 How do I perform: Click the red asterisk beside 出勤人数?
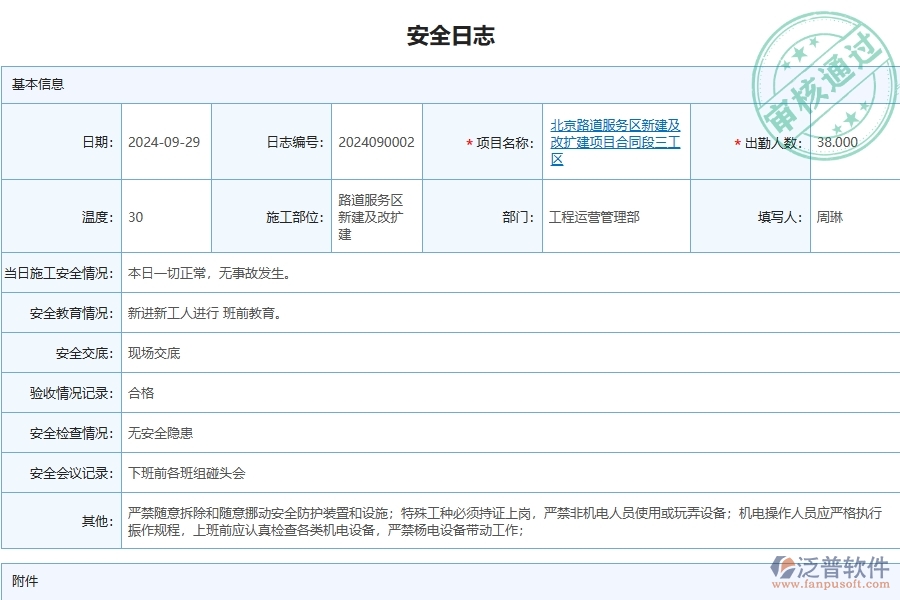pos(737,141)
